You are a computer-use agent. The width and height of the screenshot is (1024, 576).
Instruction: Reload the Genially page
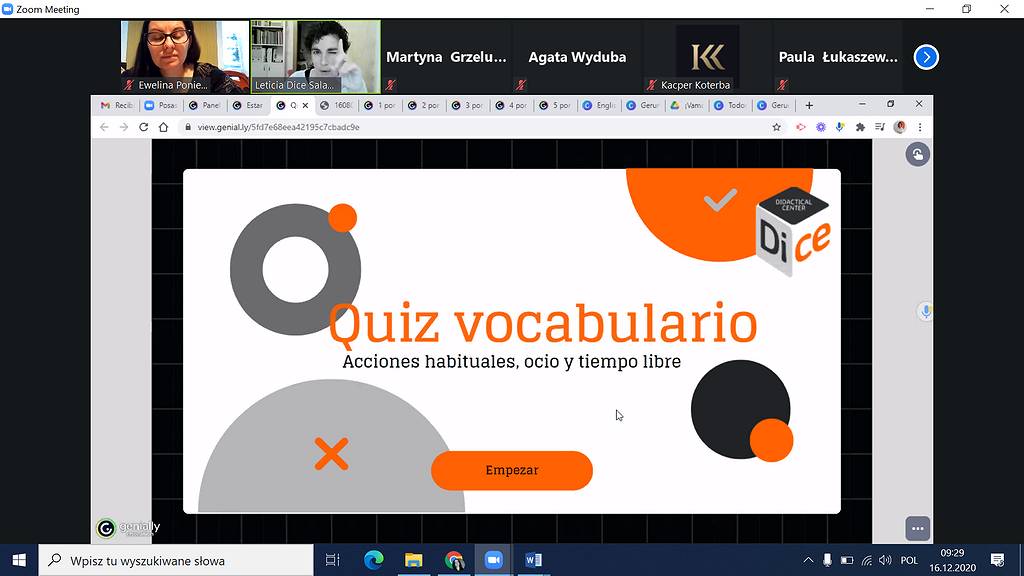(x=144, y=127)
